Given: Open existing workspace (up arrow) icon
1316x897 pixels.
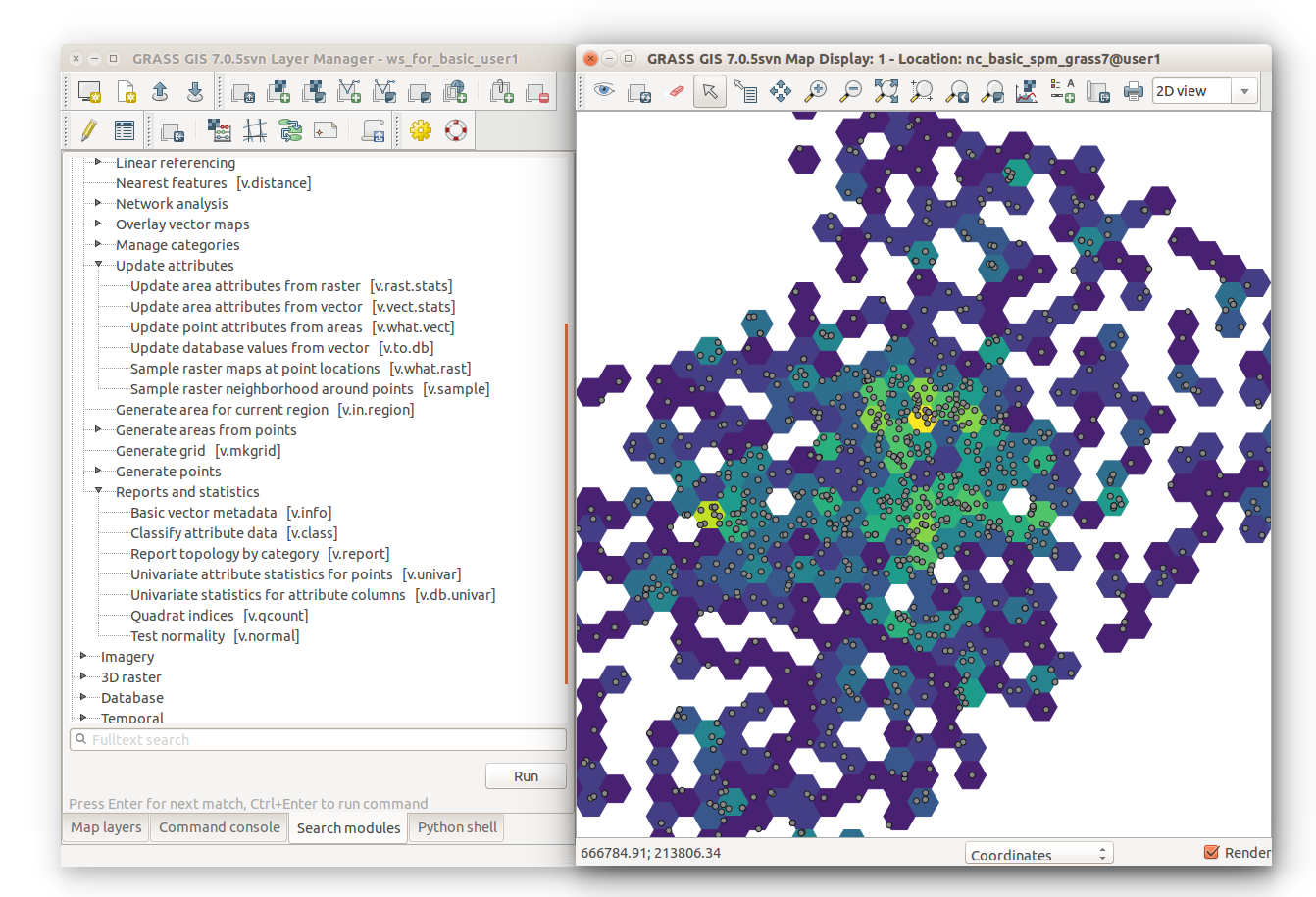Looking at the screenshot, I should [x=160, y=92].
